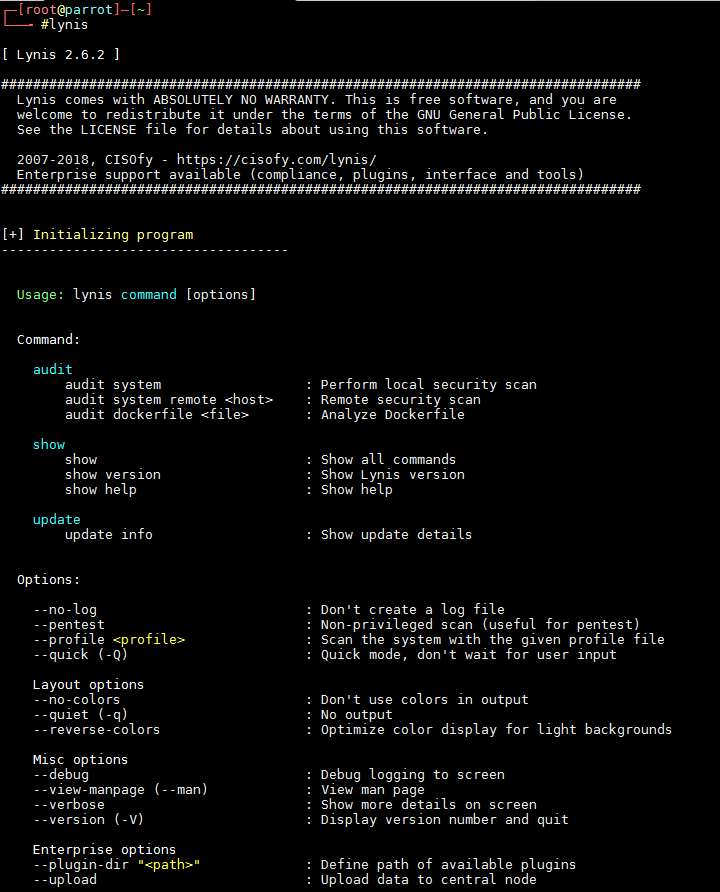This screenshot has width=720, height=892.
Task: Click 'audit system remote <host>' line
Action: pos(169,400)
